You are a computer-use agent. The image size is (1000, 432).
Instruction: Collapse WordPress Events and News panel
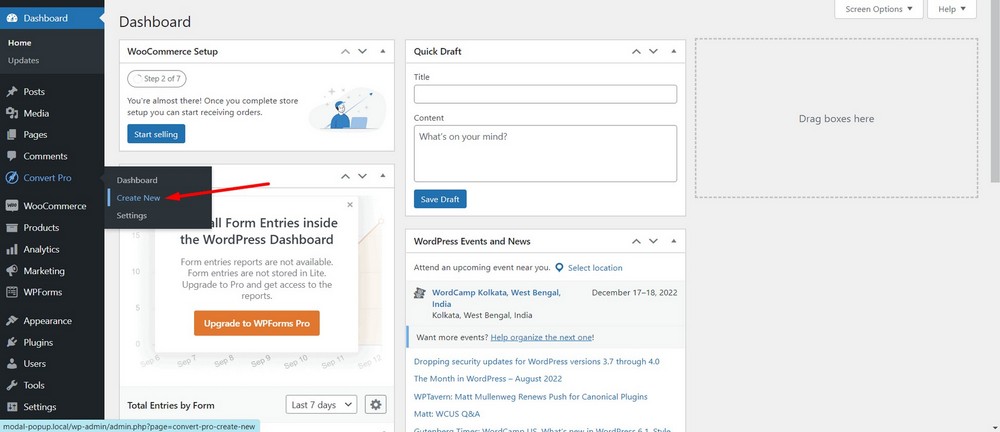(673, 241)
